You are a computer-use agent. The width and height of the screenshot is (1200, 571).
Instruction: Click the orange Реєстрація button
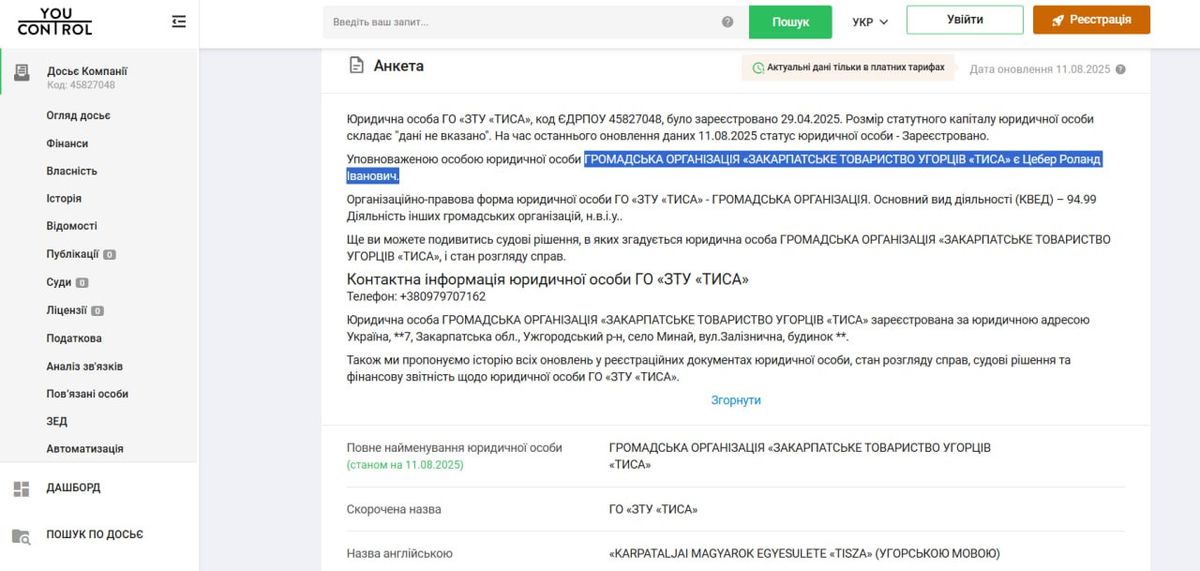click(1091, 20)
